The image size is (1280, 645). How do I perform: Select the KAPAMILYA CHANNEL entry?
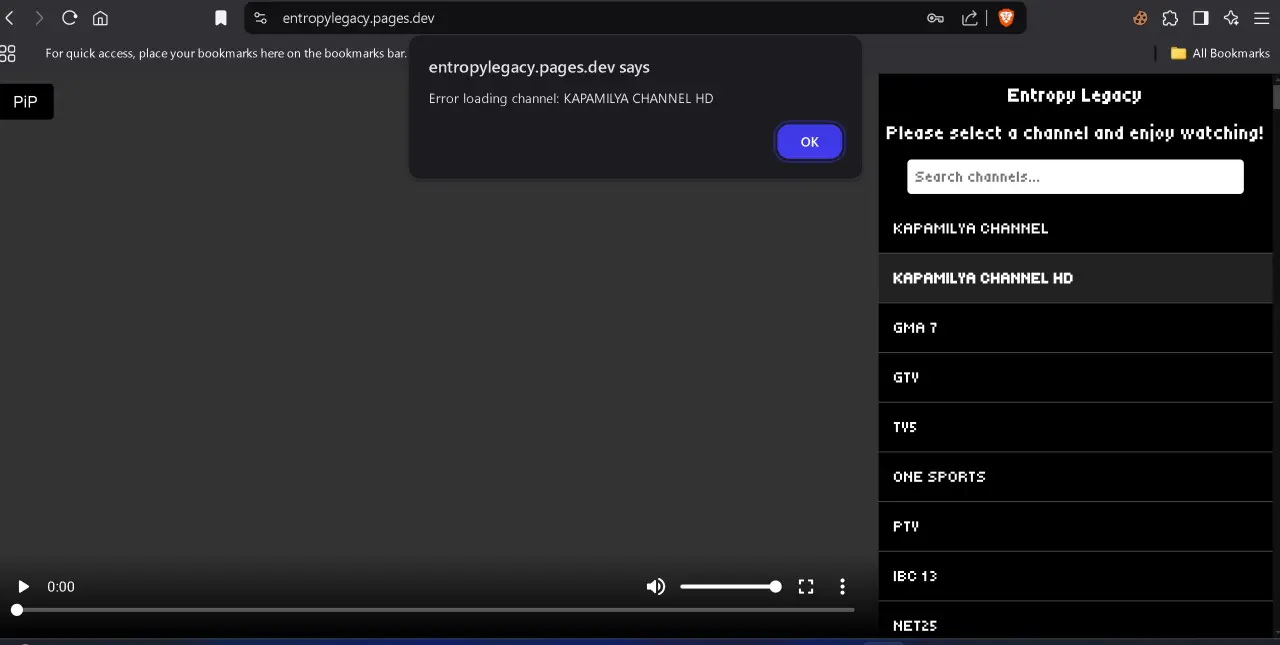pos(1075,228)
